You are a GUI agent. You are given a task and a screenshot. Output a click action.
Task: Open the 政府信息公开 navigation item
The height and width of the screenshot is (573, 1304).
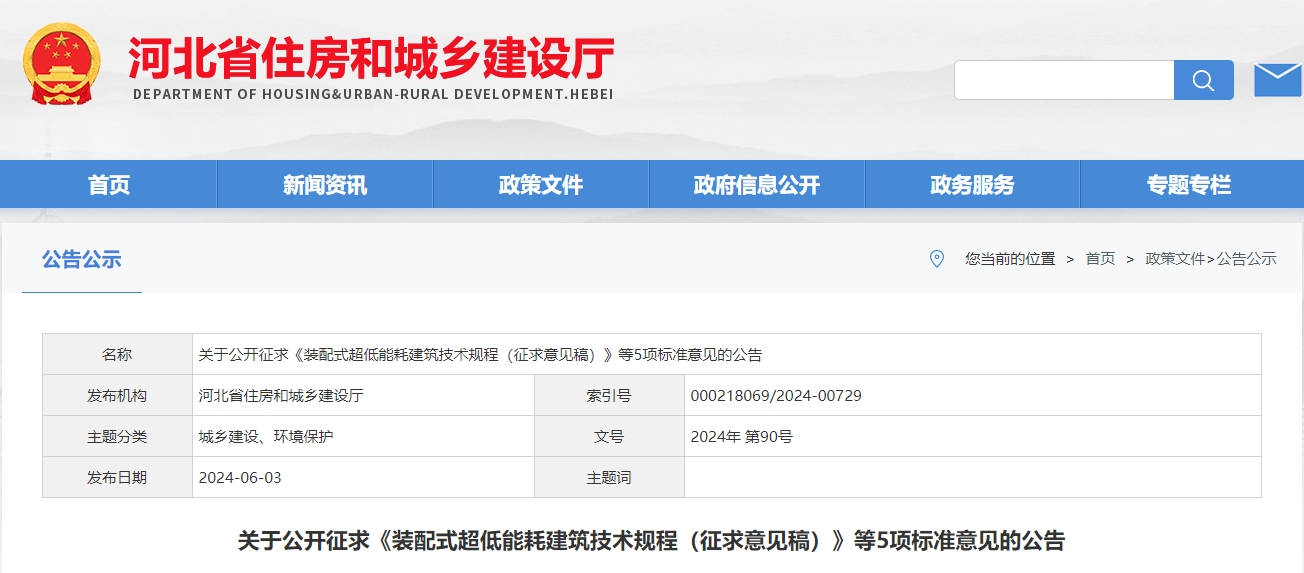[x=757, y=184]
